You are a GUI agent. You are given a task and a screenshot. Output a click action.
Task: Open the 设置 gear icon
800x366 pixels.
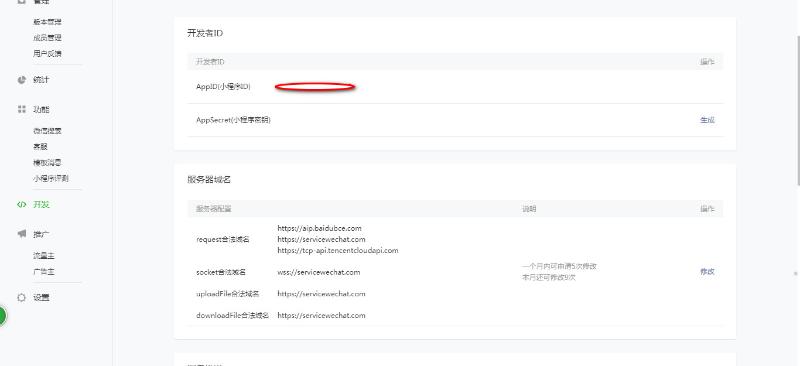[x=21, y=297]
